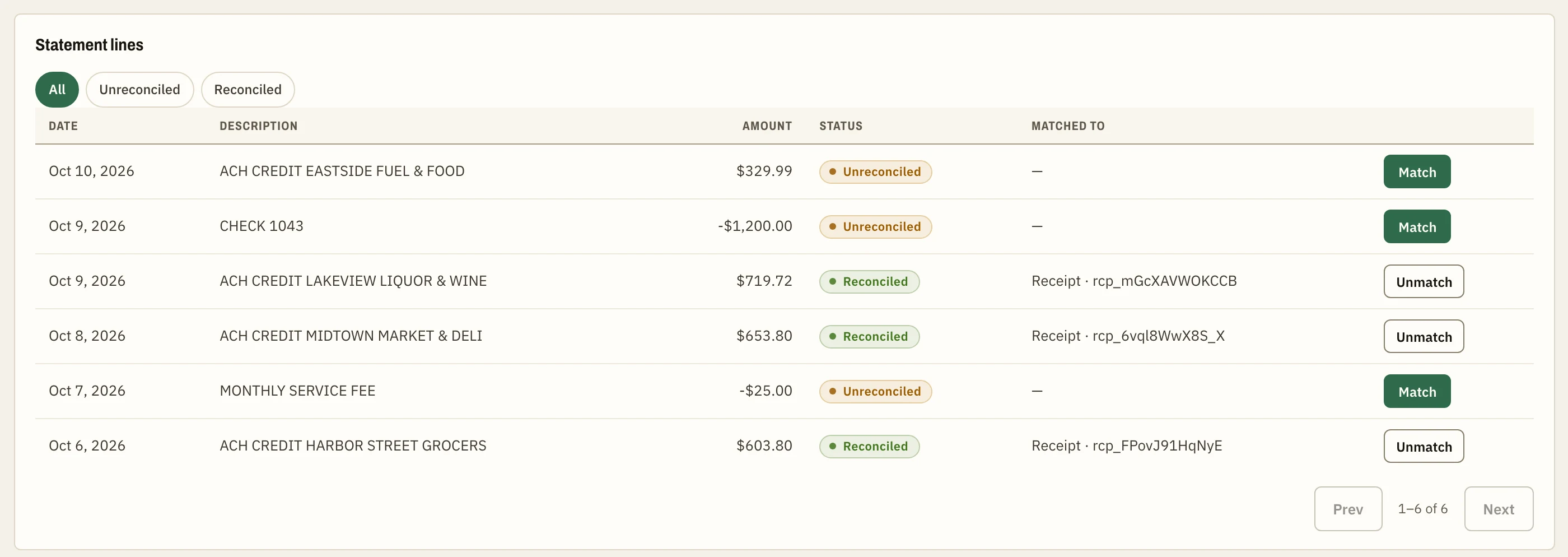1568x557 pixels.
Task: Match the CHECK 1043 line
Action: (x=1416, y=227)
